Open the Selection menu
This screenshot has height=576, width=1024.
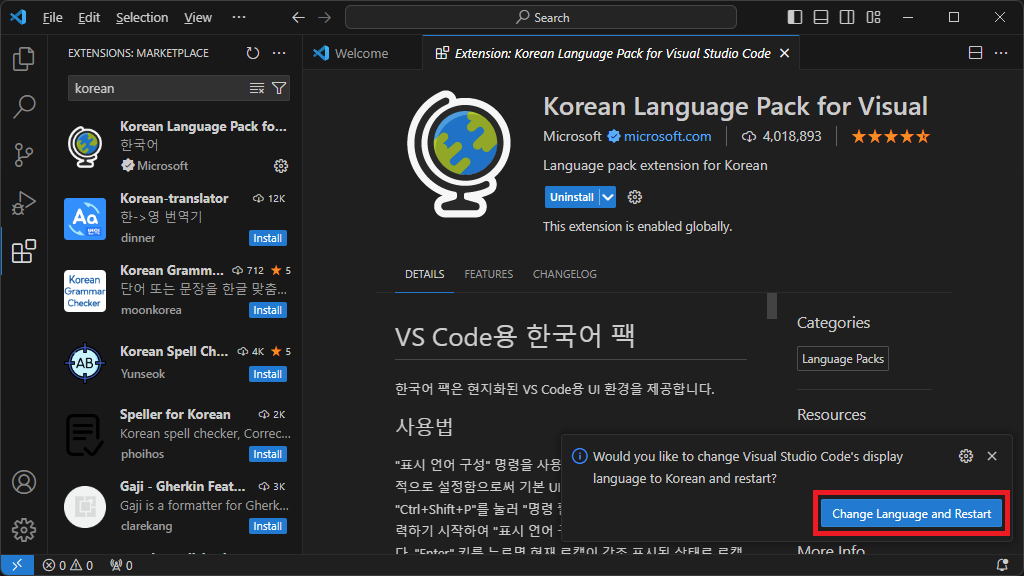(x=142, y=18)
